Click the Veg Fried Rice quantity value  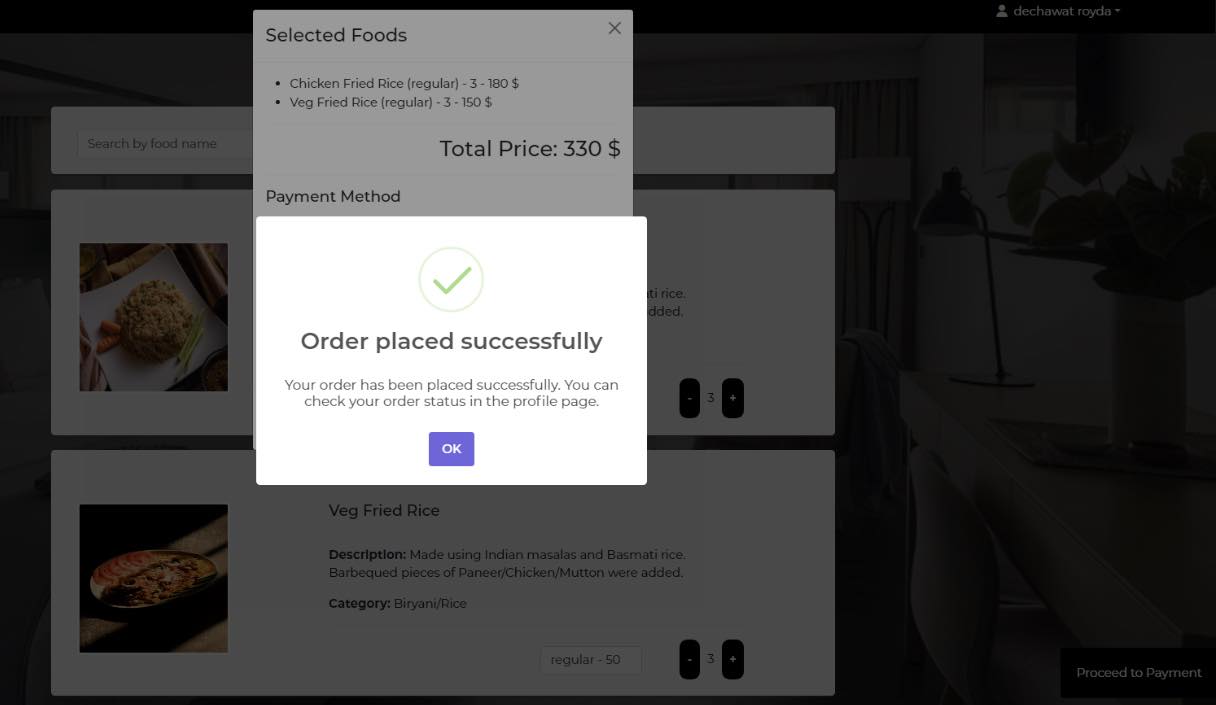click(711, 659)
